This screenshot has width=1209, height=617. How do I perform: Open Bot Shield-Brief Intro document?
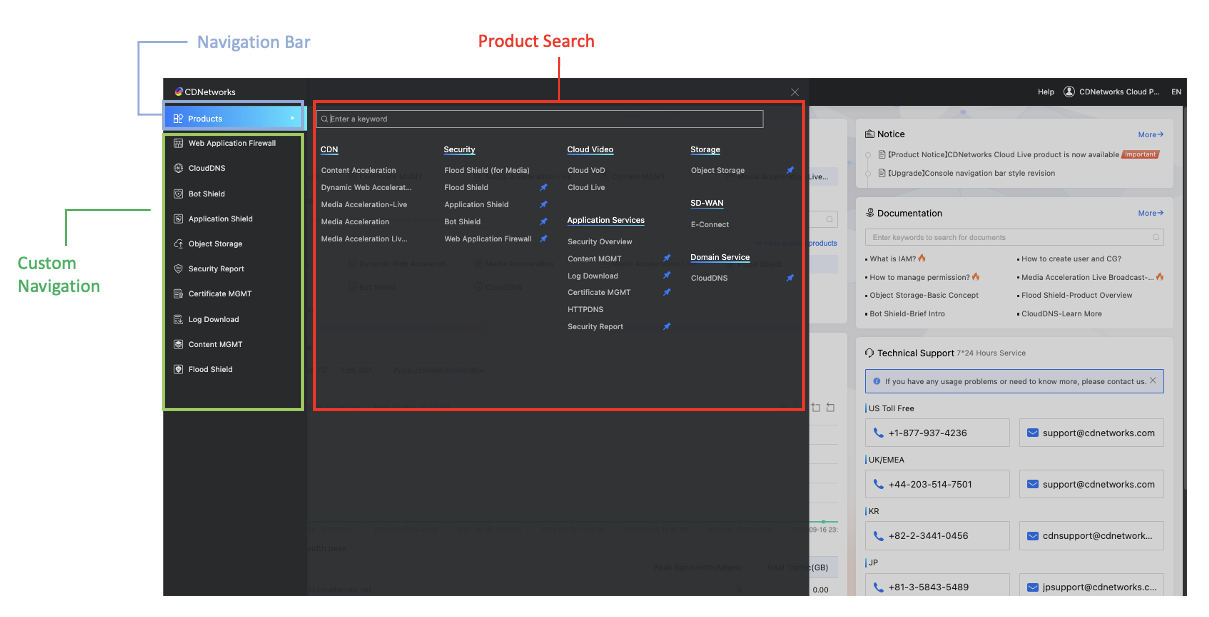(x=907, y=313)
